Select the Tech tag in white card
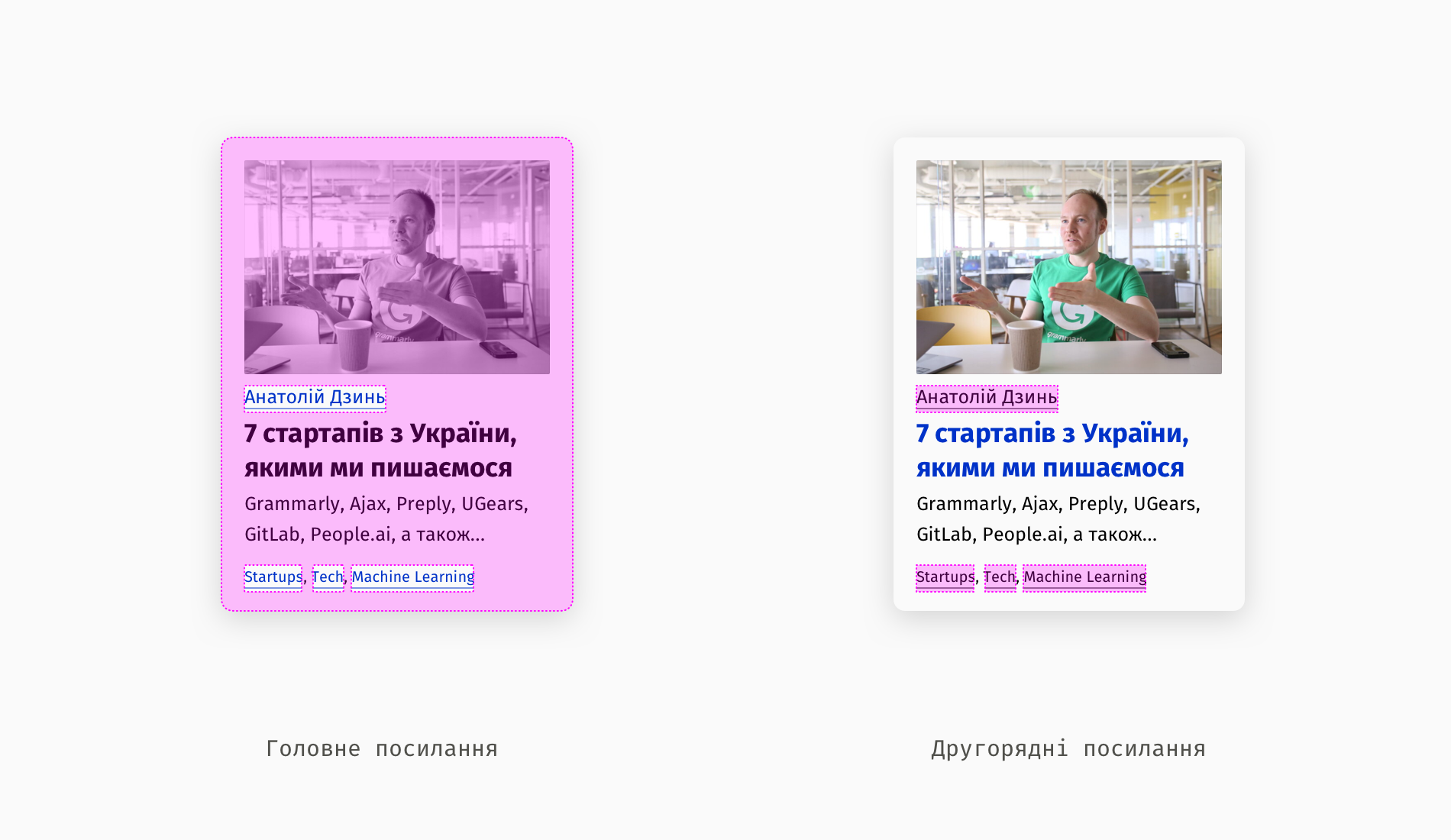Image resolution: width=1451 pixels, height=840 pixels. (x=1000, y=577)
